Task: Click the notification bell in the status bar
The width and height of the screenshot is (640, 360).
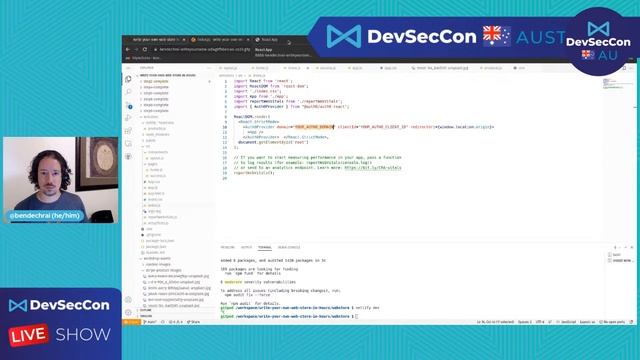Action: 631,322
